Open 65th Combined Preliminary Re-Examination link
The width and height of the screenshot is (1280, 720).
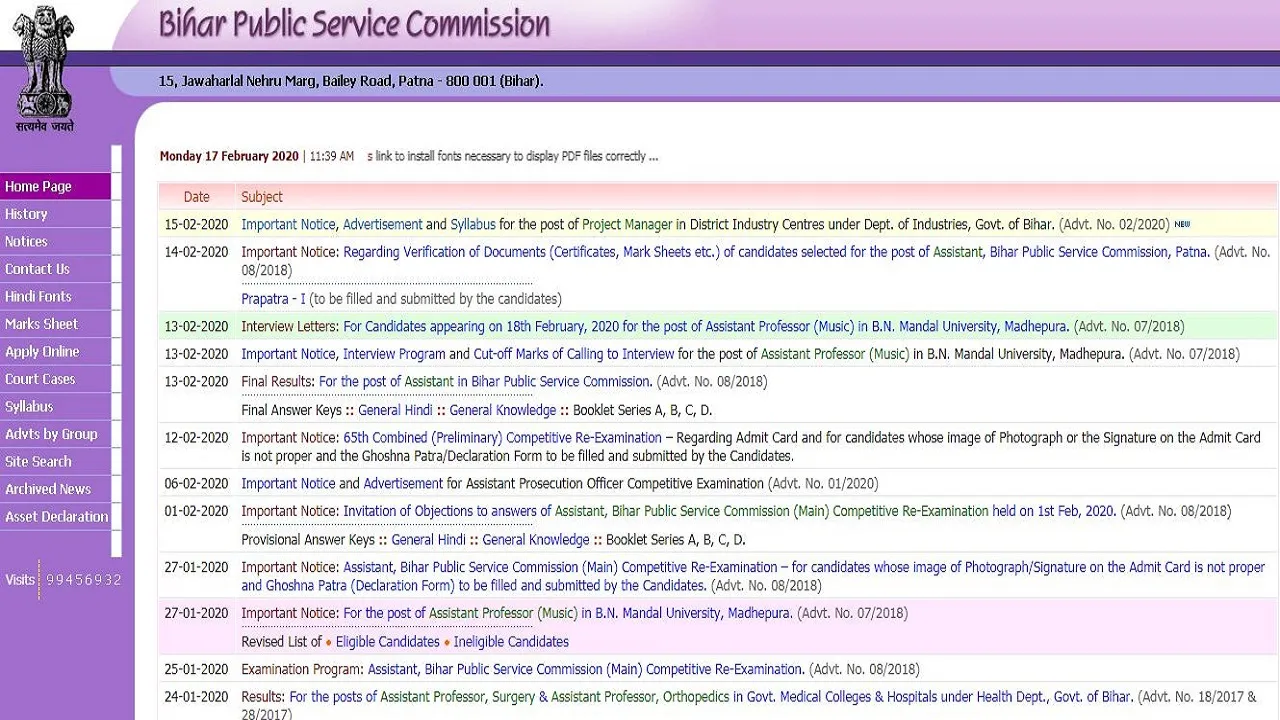[x=502, y=438]
